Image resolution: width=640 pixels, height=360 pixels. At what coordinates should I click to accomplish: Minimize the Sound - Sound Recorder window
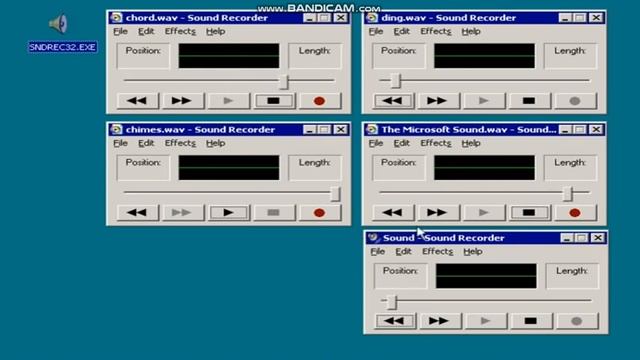[x=567, y=238]
